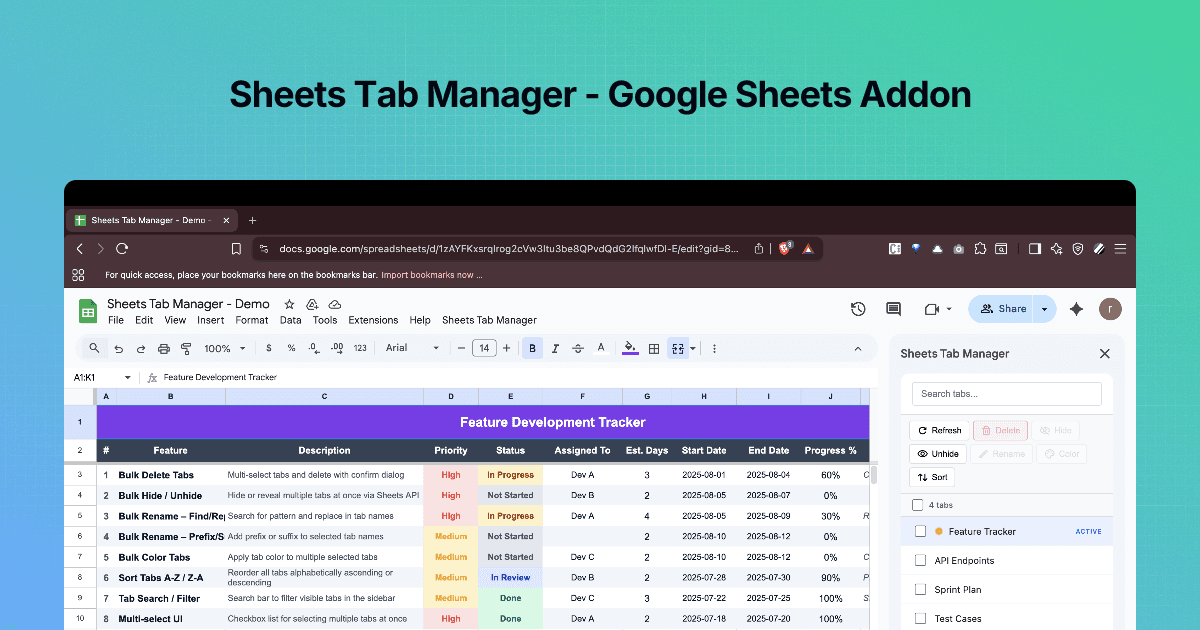Reload the browser page
1200x630 pixels.
122,248
